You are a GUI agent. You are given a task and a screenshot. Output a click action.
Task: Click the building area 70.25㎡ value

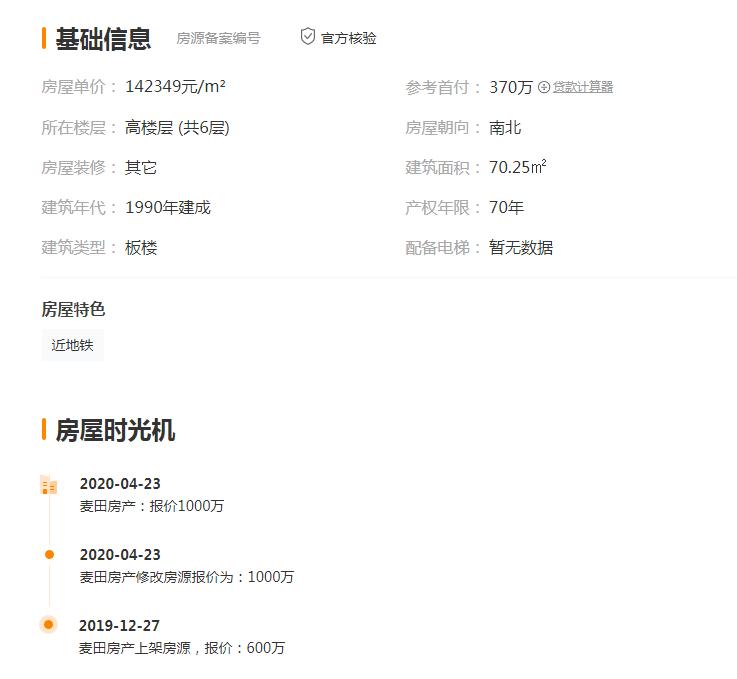(517, 167)
